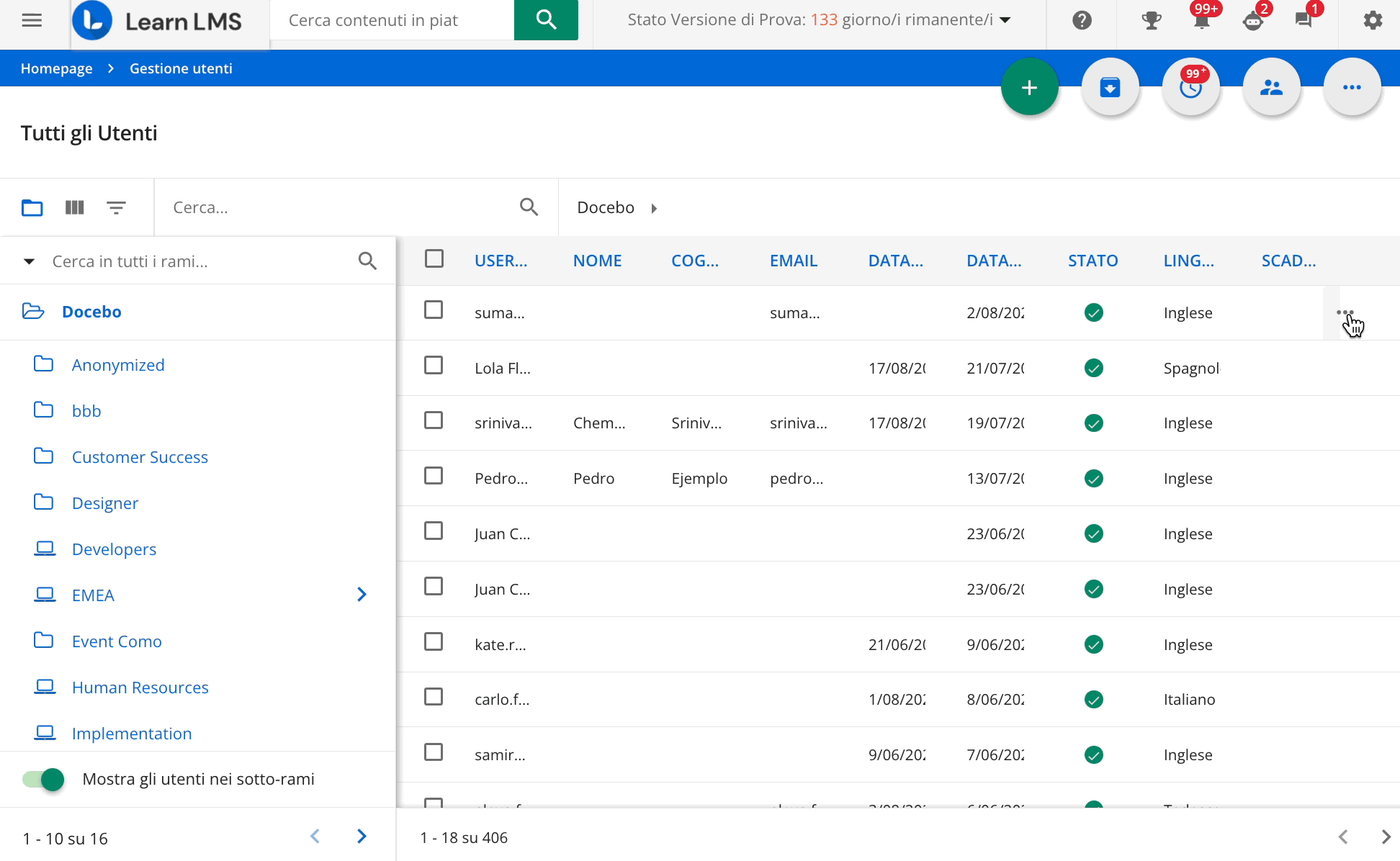Check the box for Lola Fl... row
The image size is (1400, 861).
tap(434, 365)
